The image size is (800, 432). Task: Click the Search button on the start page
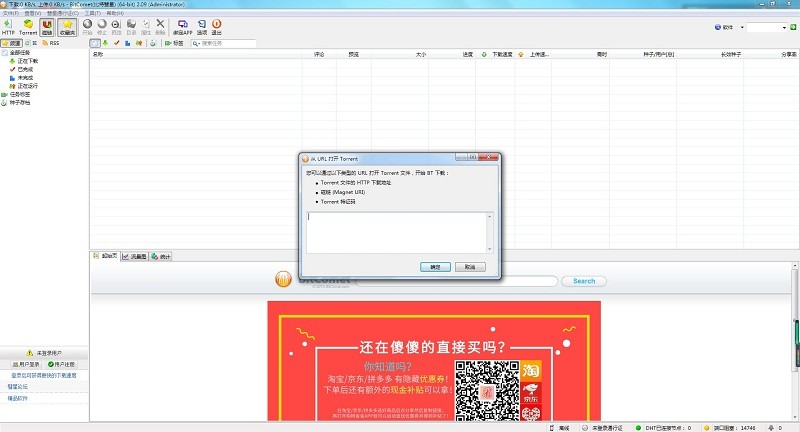tap(583, 281)
